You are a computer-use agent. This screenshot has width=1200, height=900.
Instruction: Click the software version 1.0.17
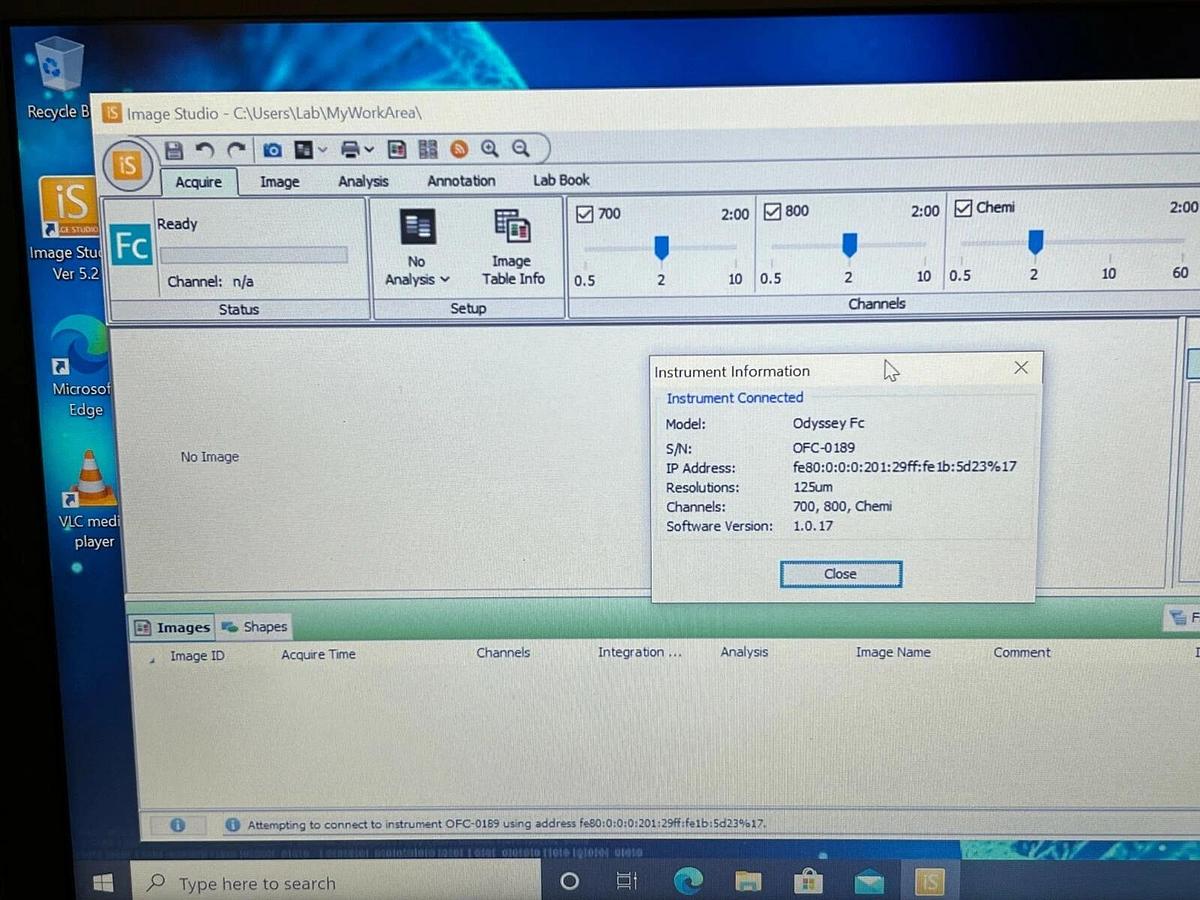click(x=813, y=526)
